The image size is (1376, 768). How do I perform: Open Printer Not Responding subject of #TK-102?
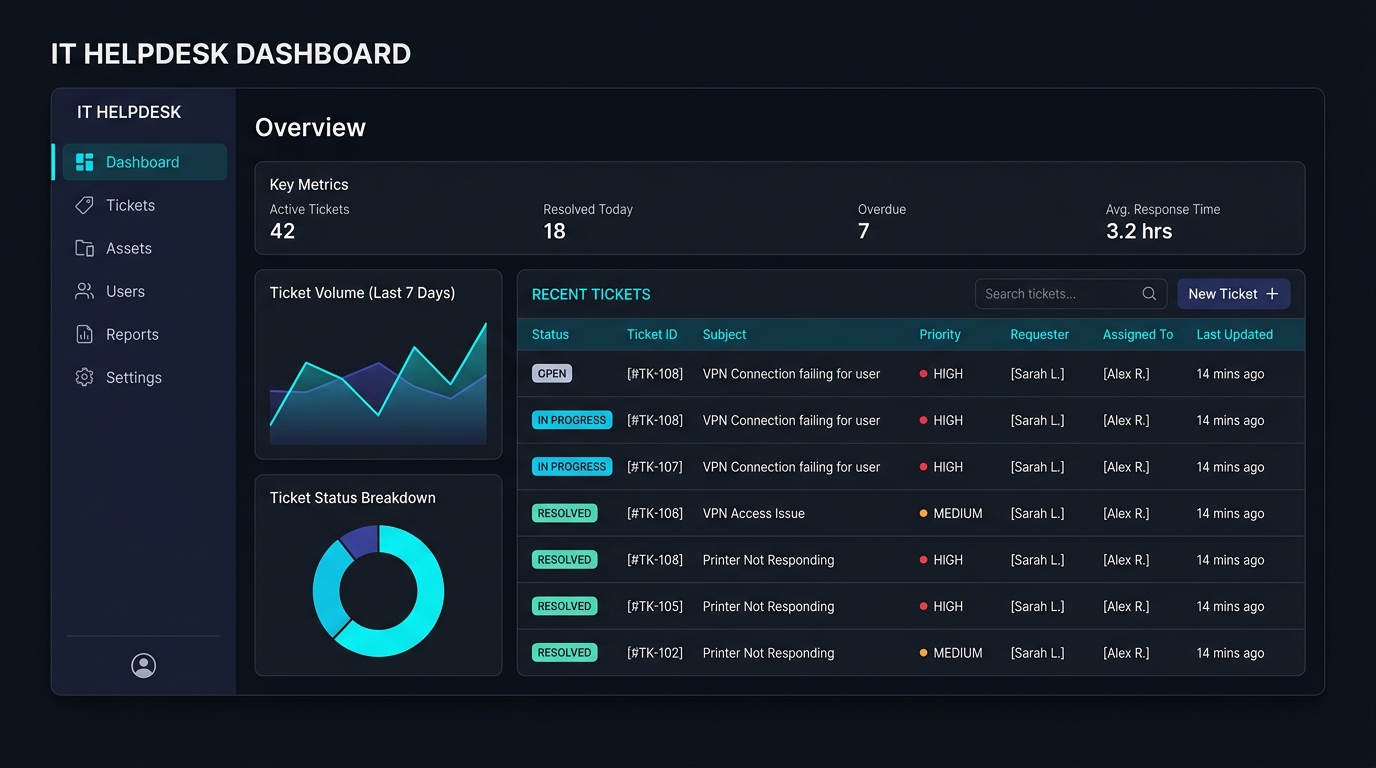[768, 653]
